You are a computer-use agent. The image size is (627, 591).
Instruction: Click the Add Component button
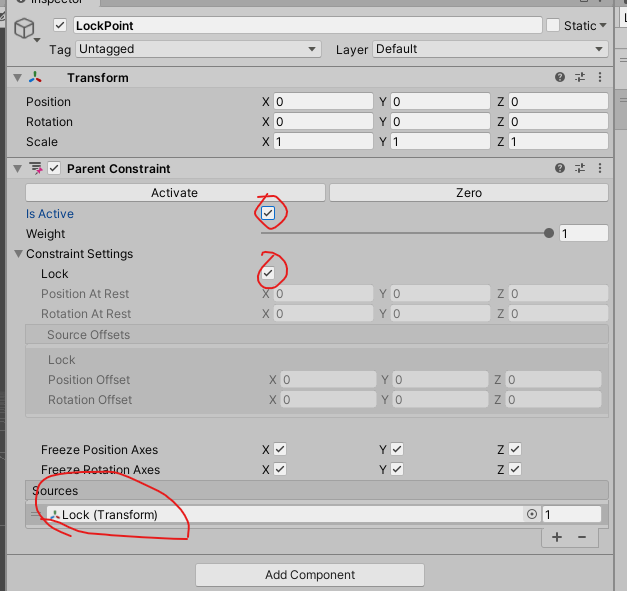click(x=310, y=575)
